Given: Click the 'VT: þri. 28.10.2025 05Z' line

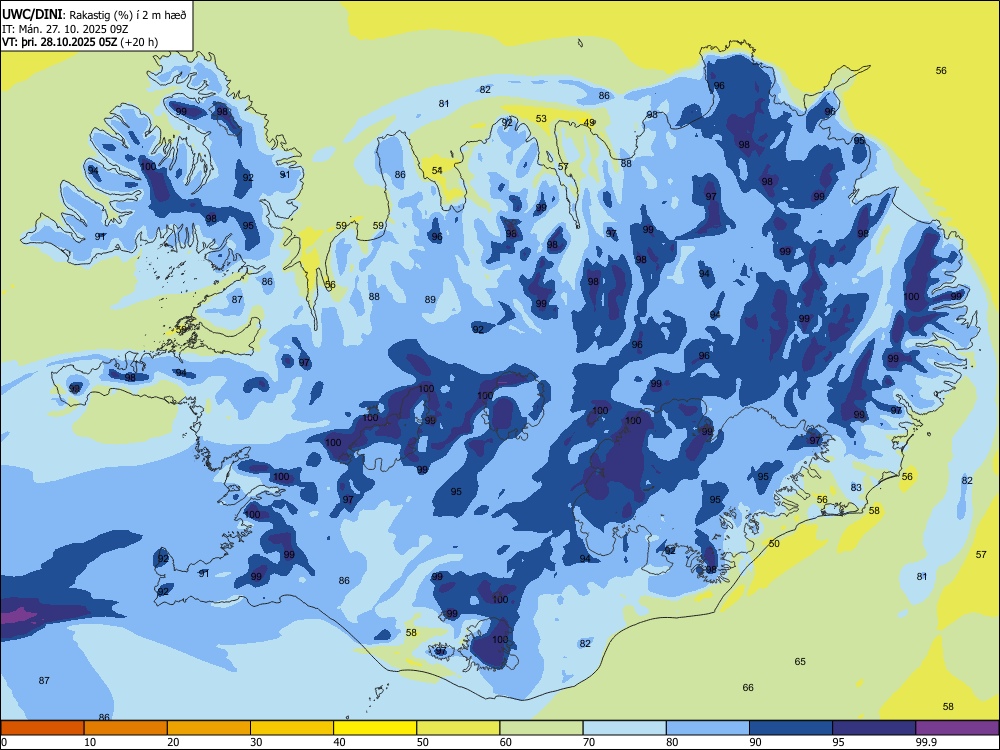Looking at the screenshot, I should [x=60, y=42].
